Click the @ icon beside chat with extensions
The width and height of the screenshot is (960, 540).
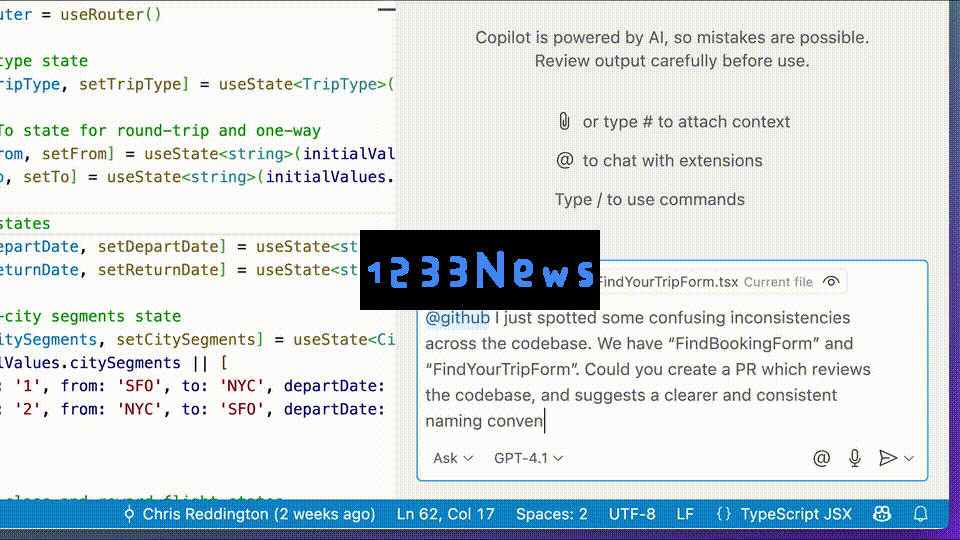pos(564,160)
